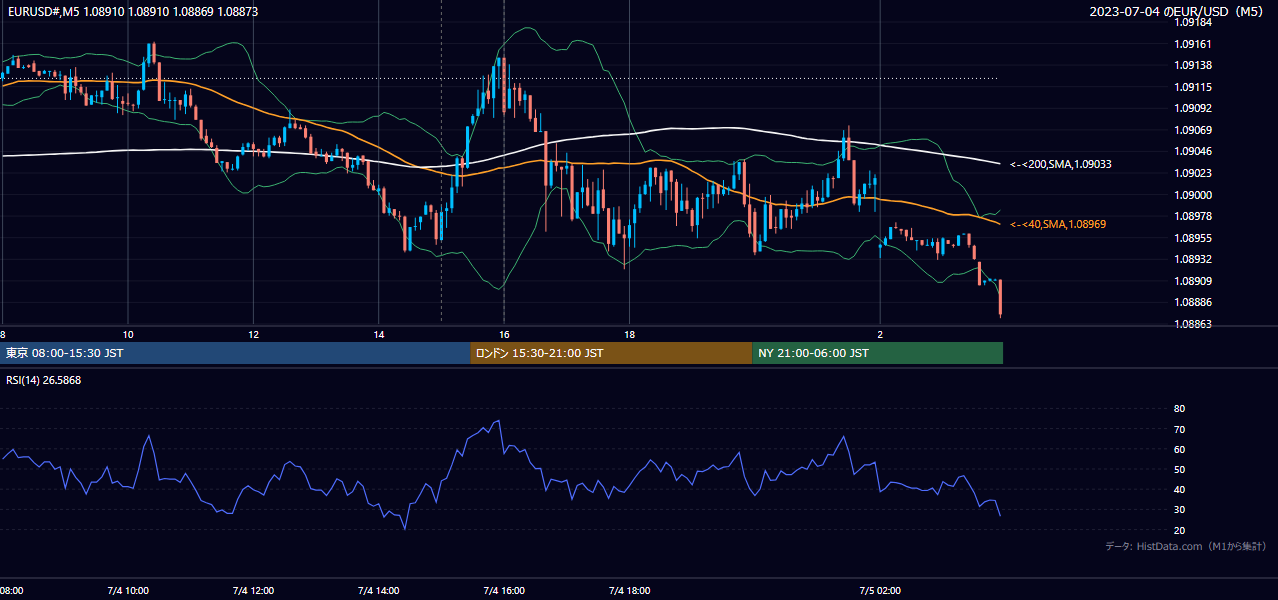The height and width of the screenshot is (600, 1278).
Task: Select the NY 21:00-06:00 JST session bar
Action: coord(877,353)
